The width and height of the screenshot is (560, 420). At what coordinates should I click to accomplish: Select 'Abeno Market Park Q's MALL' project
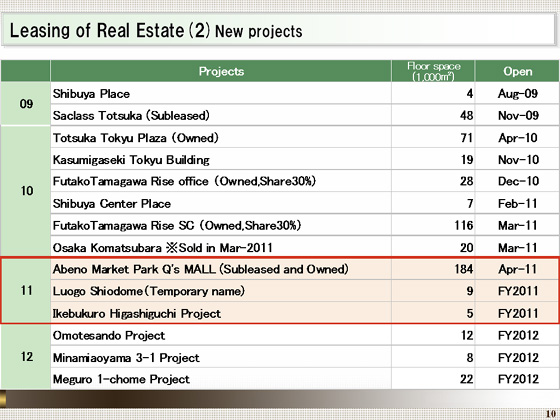click(134, 269)
